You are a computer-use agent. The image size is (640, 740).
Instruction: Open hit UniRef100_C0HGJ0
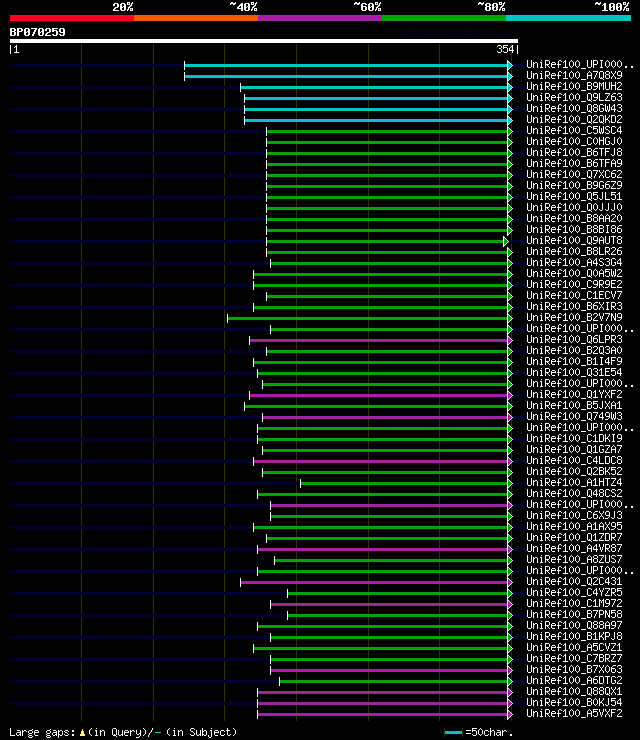(574, 142)
